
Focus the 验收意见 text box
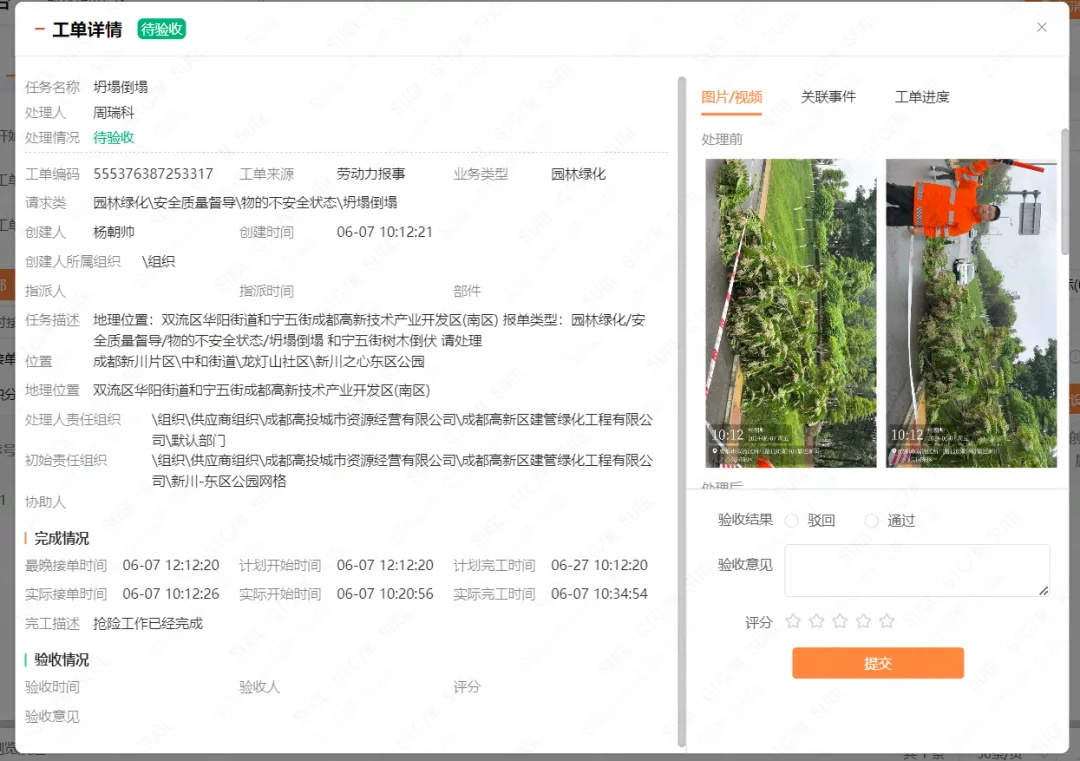(x=916, y=570)
